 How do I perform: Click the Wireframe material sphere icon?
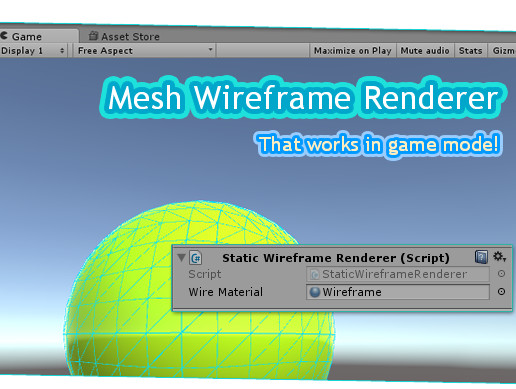point(315,292)
